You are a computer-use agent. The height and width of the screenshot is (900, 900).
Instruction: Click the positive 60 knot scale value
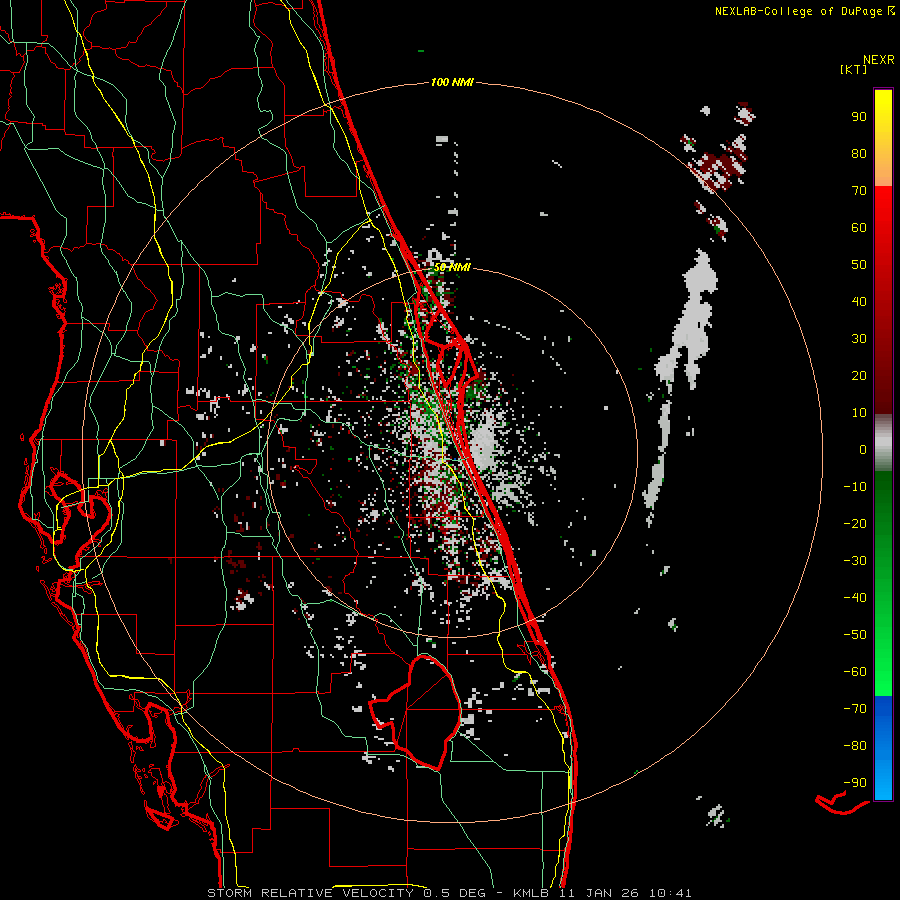[859, 227]
